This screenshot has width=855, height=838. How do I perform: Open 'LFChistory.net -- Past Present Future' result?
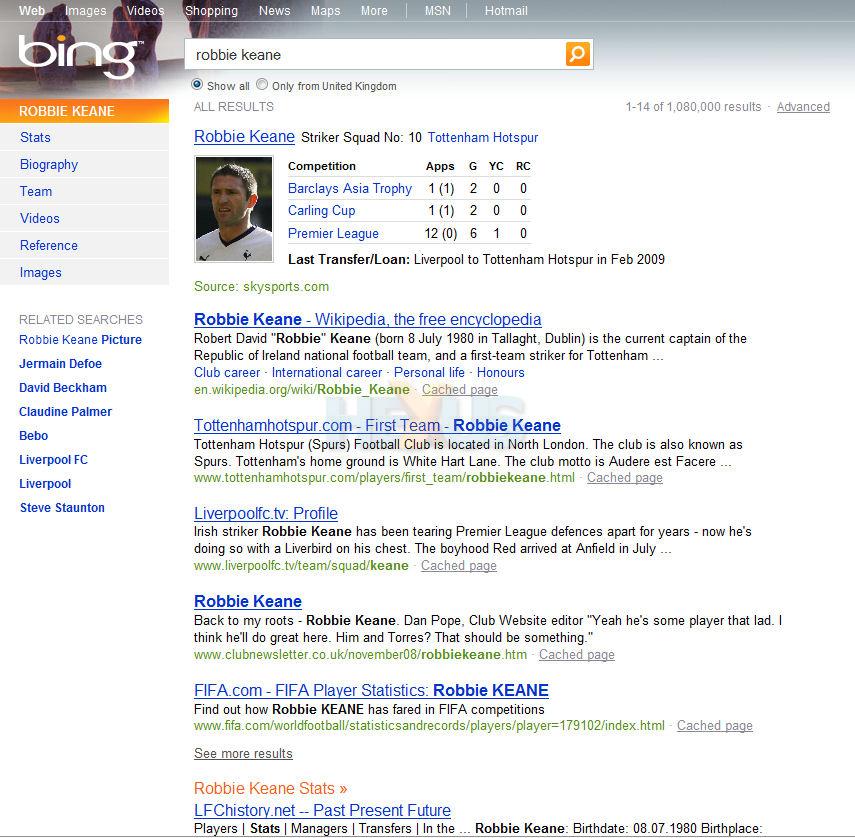click(x=322, y=810)
